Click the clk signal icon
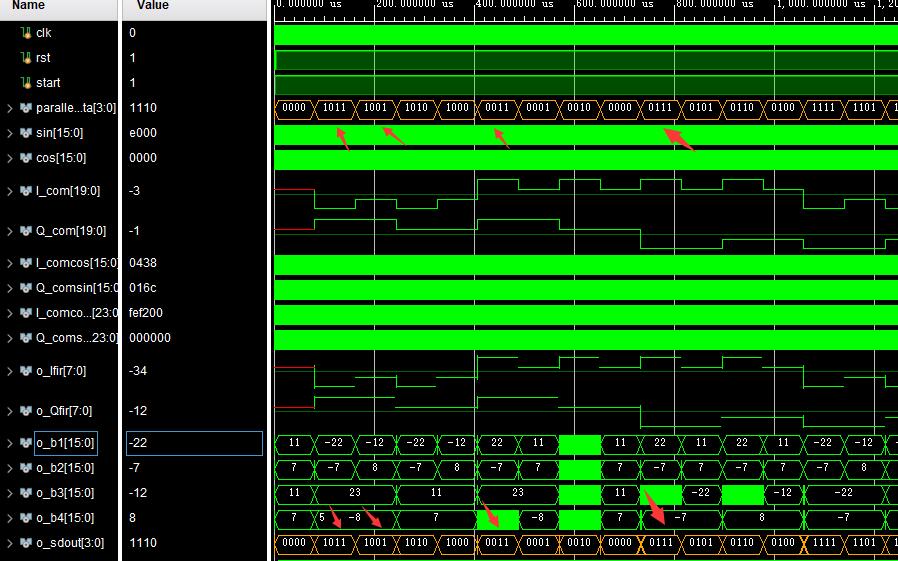 (26, 33)
